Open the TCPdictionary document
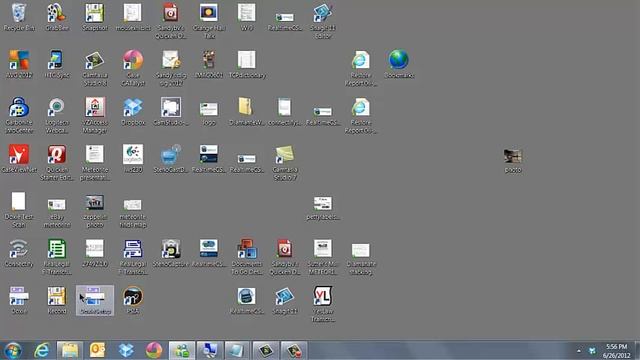The width and height of the screenshot is (640, 360). [247, 64]
